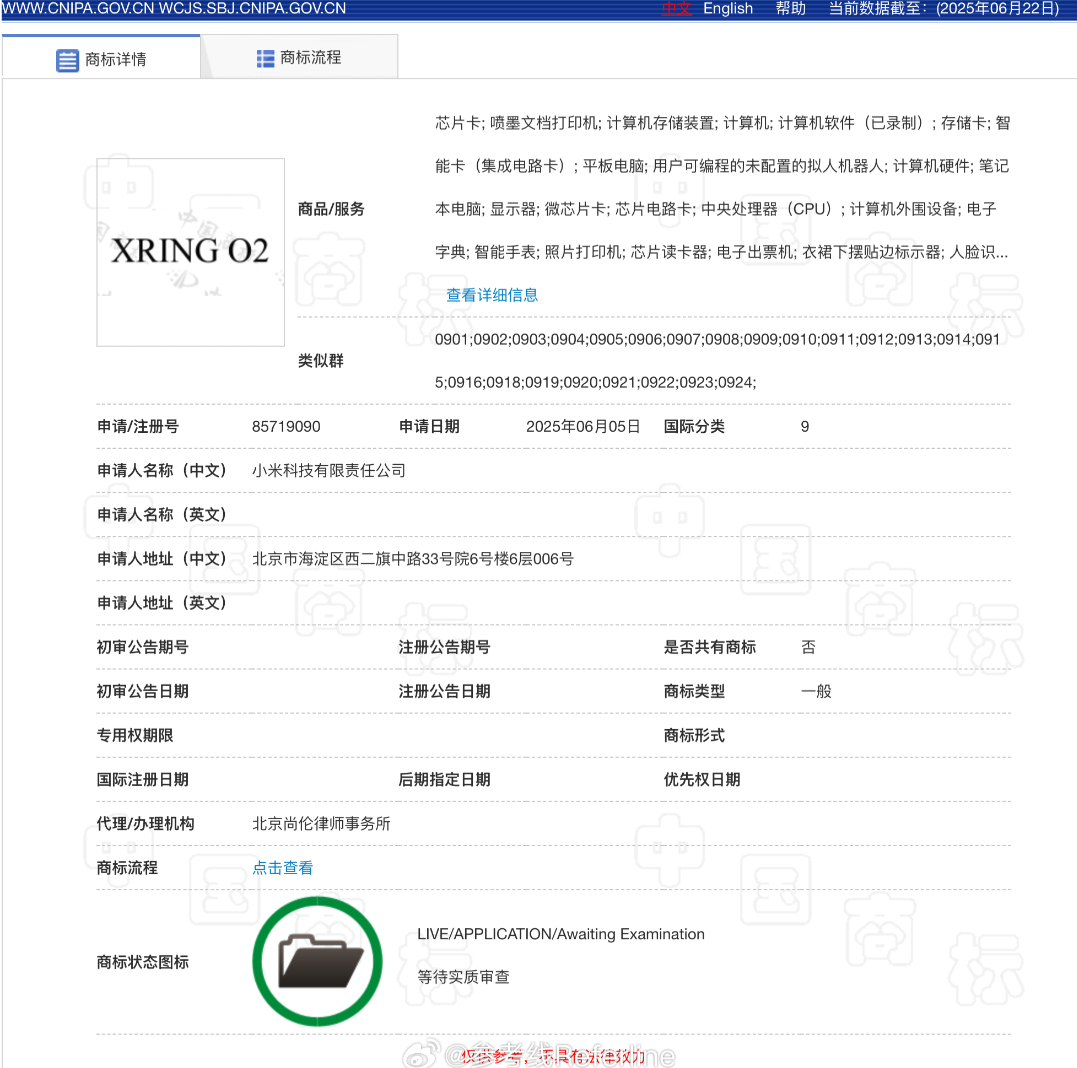Viewport: 1077px width, 1068px height.
Task: Click the 申请人地址（中文） label
Action: coord(162,559)
